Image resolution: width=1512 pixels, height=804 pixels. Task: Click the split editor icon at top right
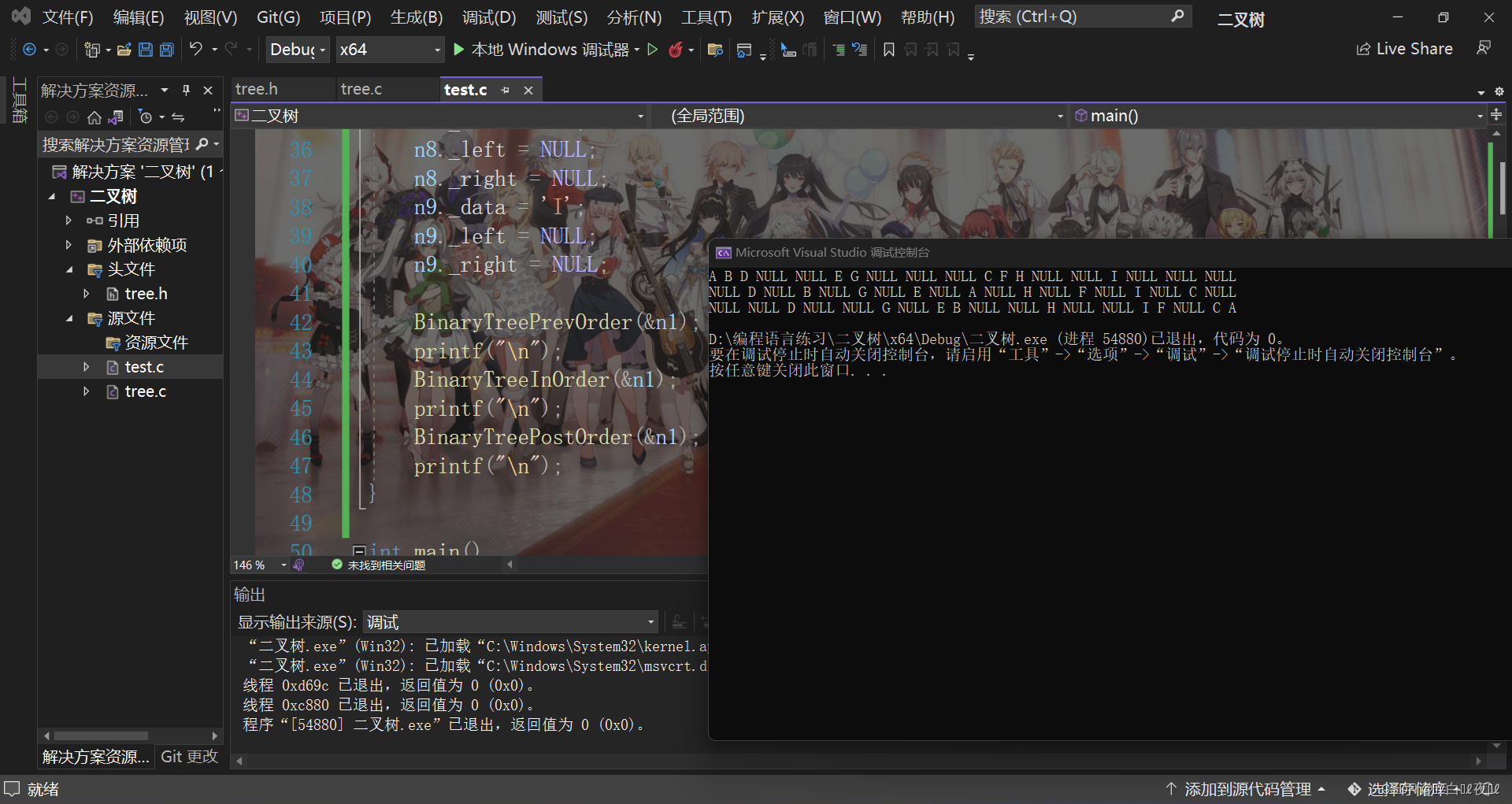coord(1496,115)
